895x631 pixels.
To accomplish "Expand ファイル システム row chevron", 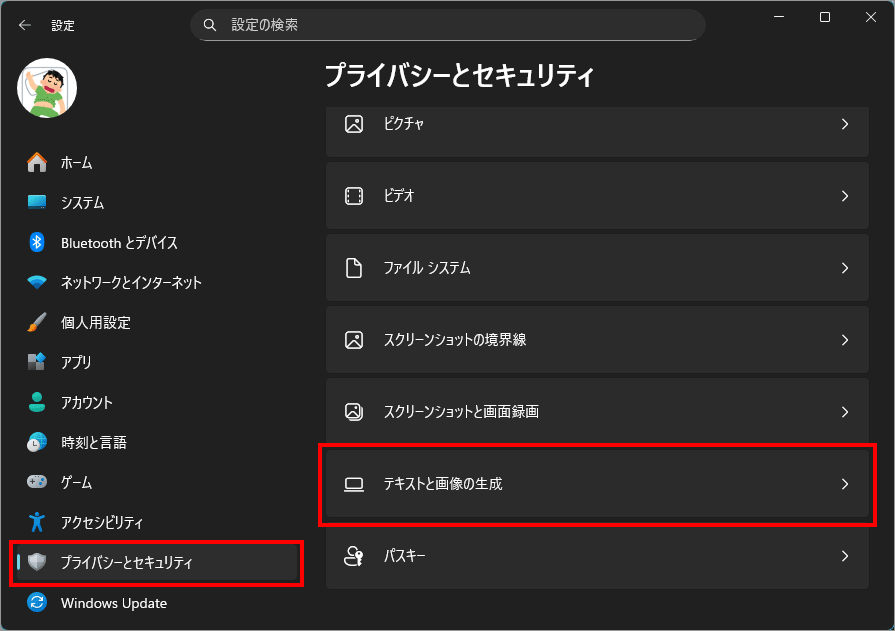I will 844,268.
